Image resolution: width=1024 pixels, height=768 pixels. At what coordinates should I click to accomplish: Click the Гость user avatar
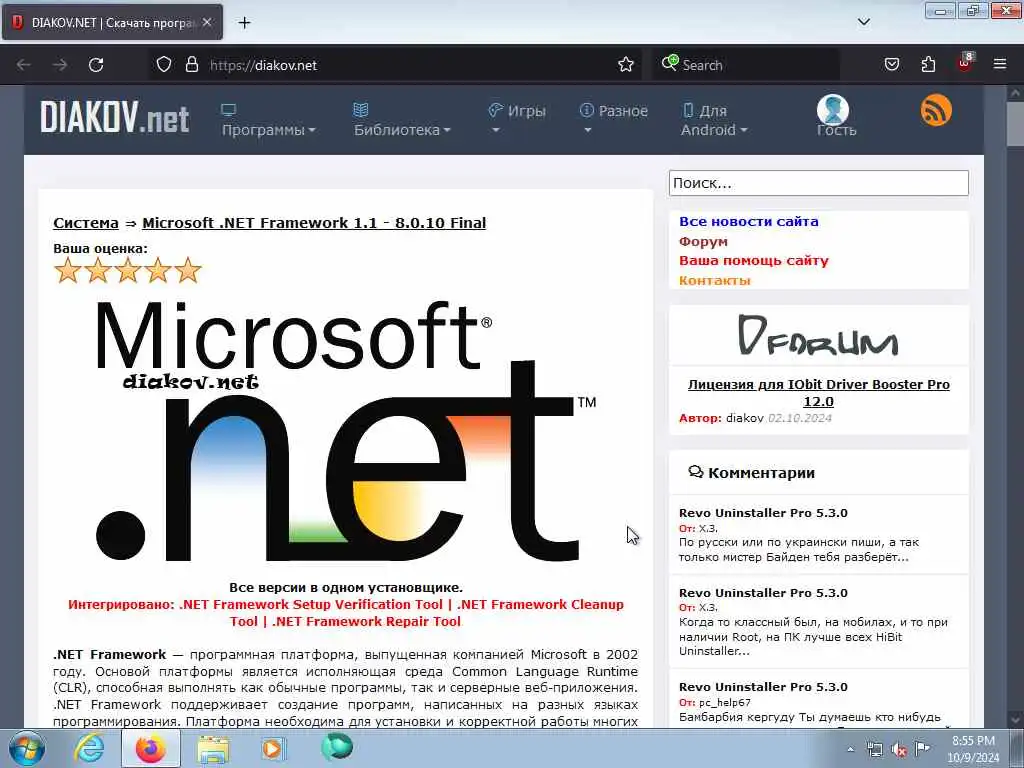tap(833, 110)
